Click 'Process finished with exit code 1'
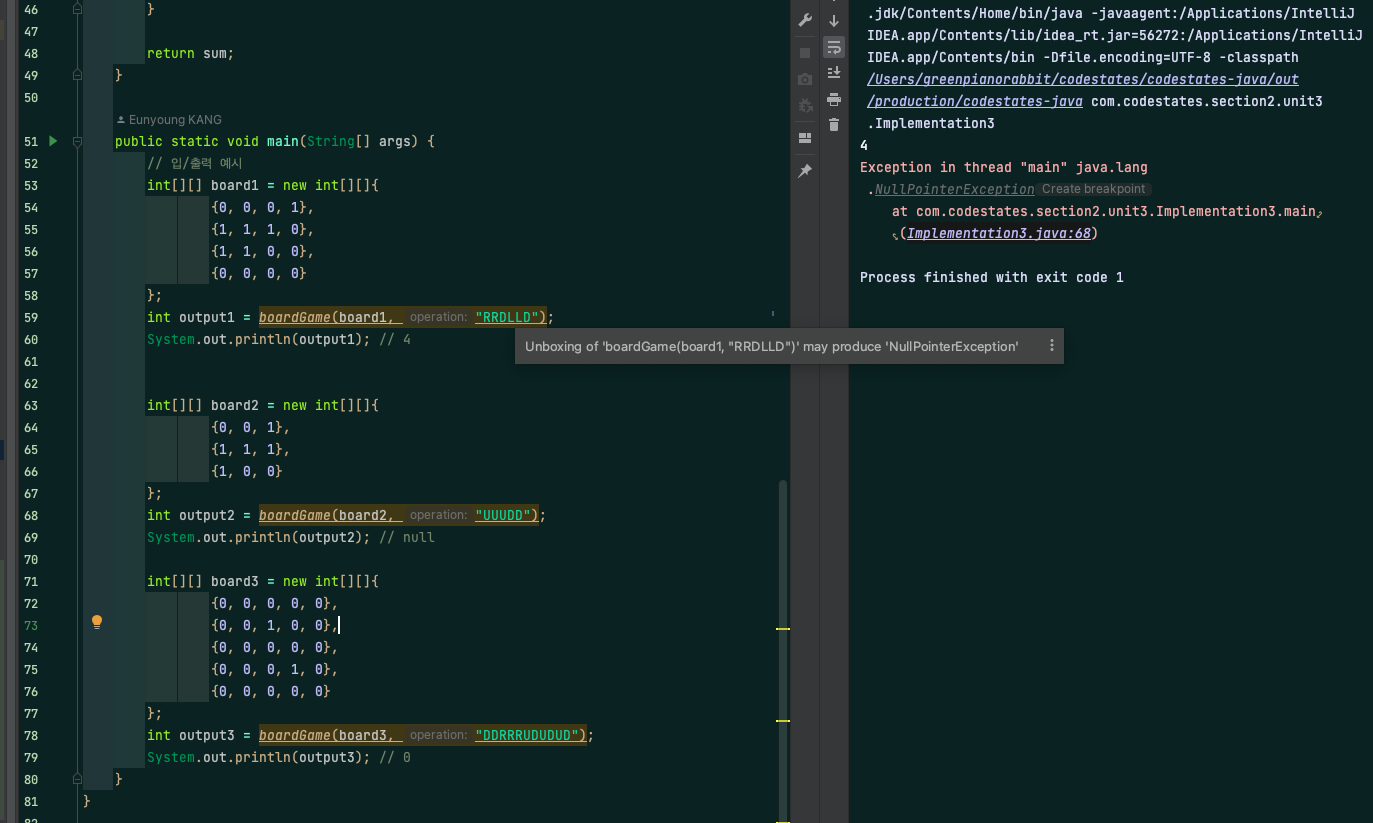 tap(992, 277)
